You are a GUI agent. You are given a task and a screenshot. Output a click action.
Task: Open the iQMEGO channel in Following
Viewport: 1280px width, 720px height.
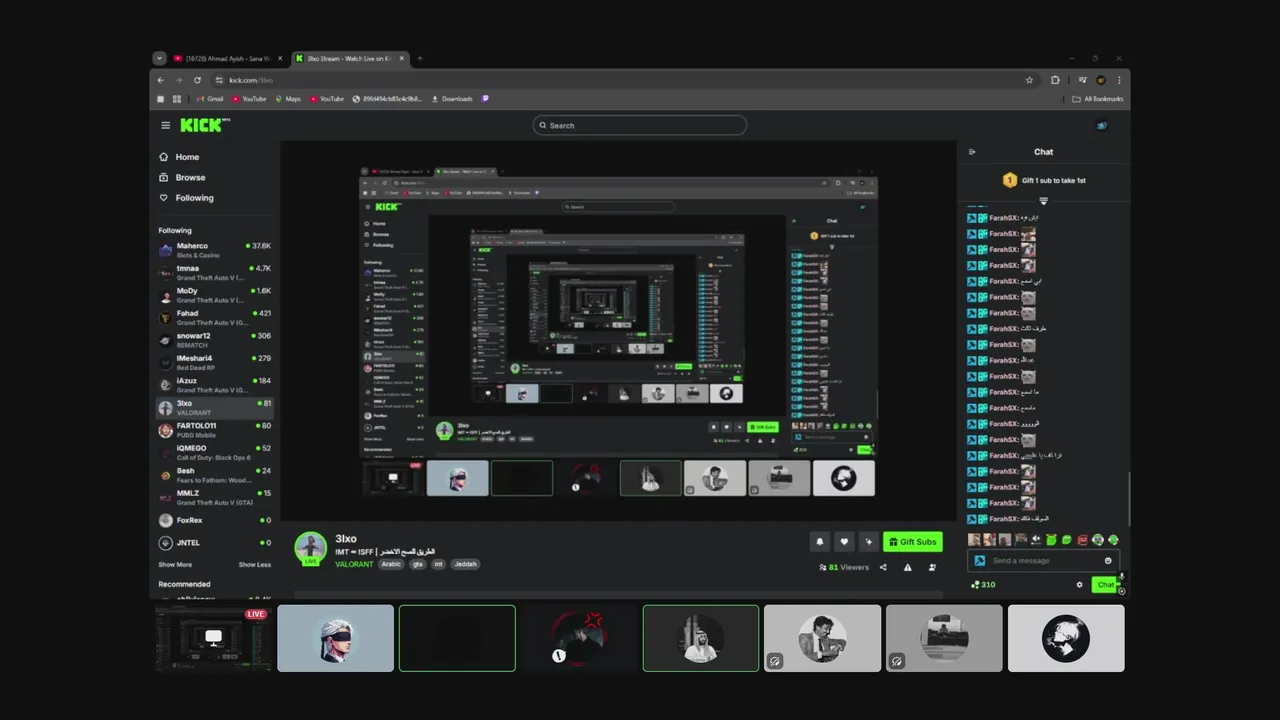[x=214, y=452]
